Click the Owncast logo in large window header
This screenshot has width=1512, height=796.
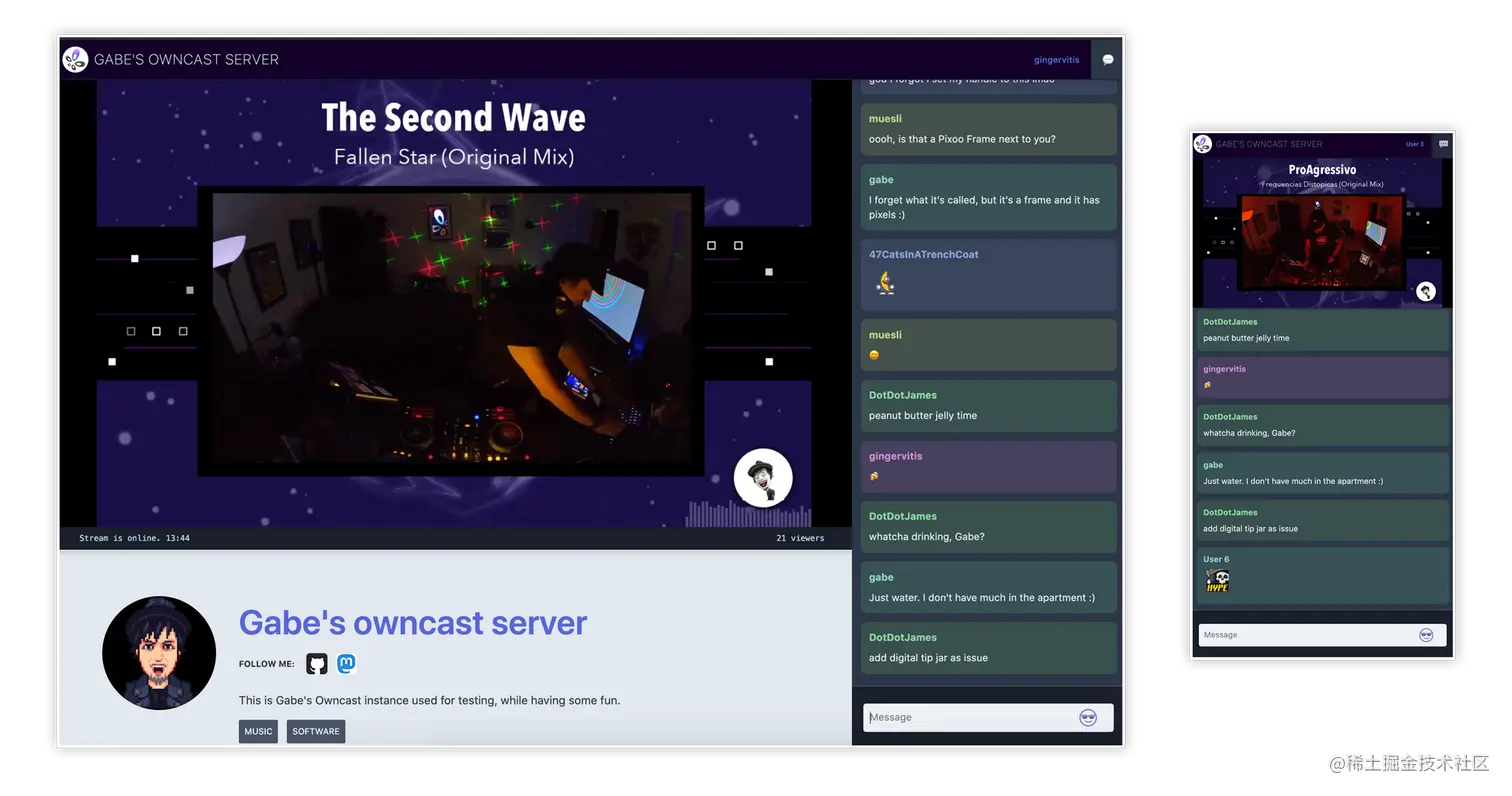tap(75, 59)
